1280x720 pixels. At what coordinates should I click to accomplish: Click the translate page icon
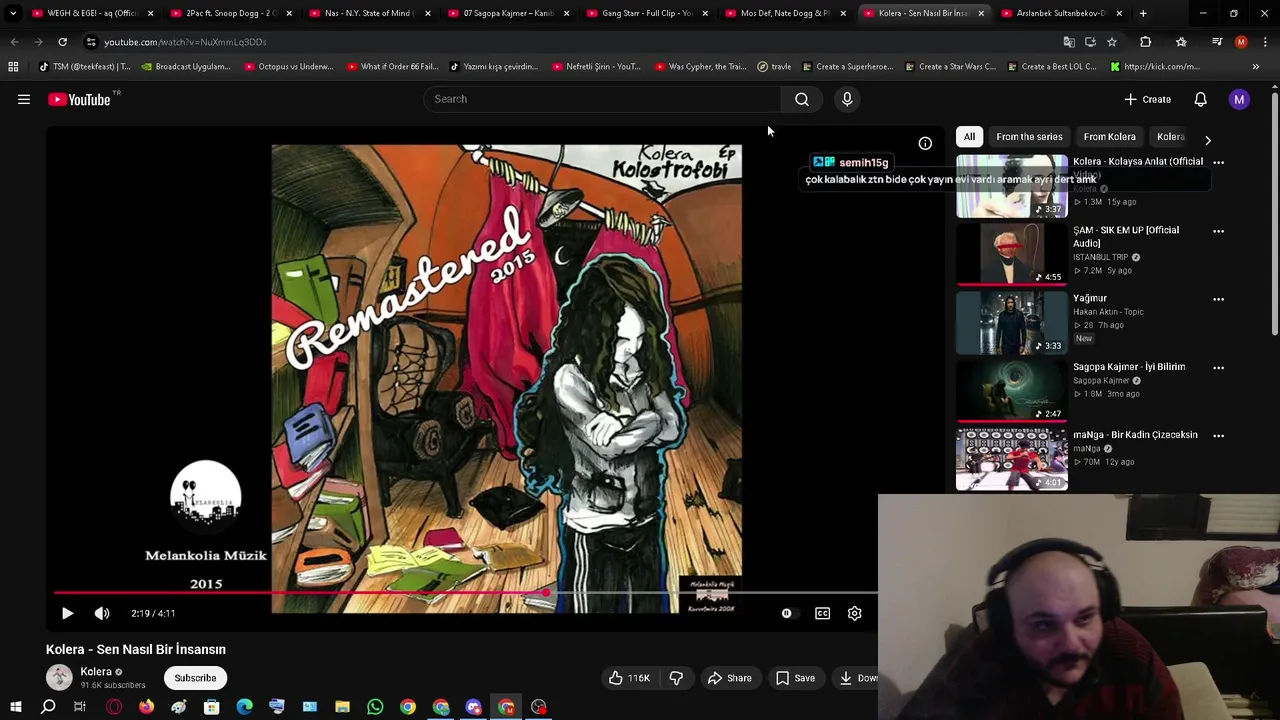coord(1069,42)
